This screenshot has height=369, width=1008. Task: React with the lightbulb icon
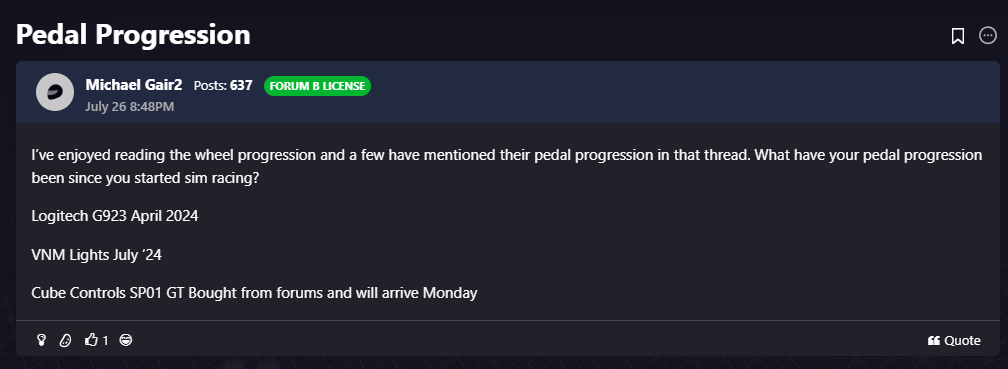(x=41, y=340)
